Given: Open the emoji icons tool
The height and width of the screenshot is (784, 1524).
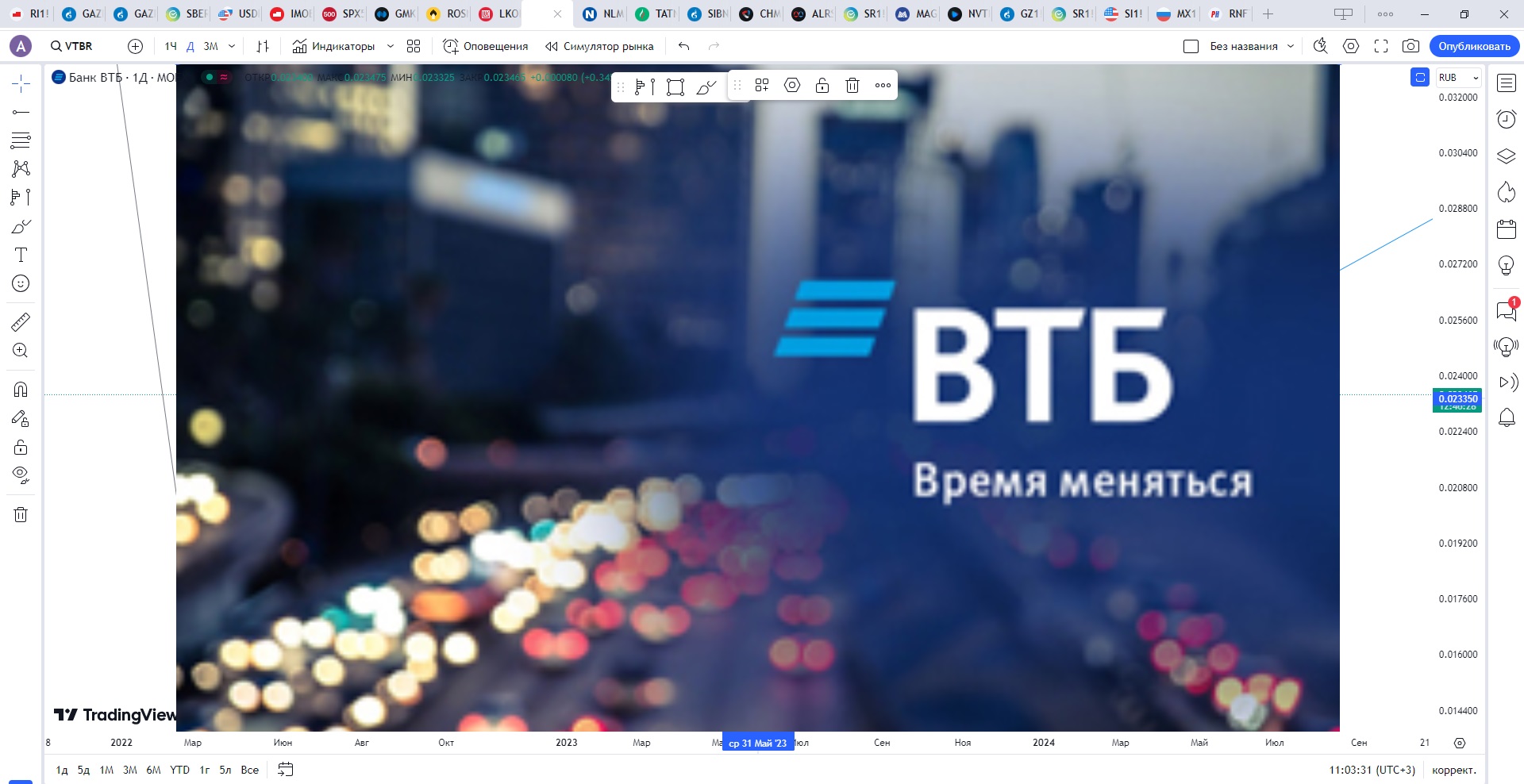Looking at the screenshot, I should point(21,283).
